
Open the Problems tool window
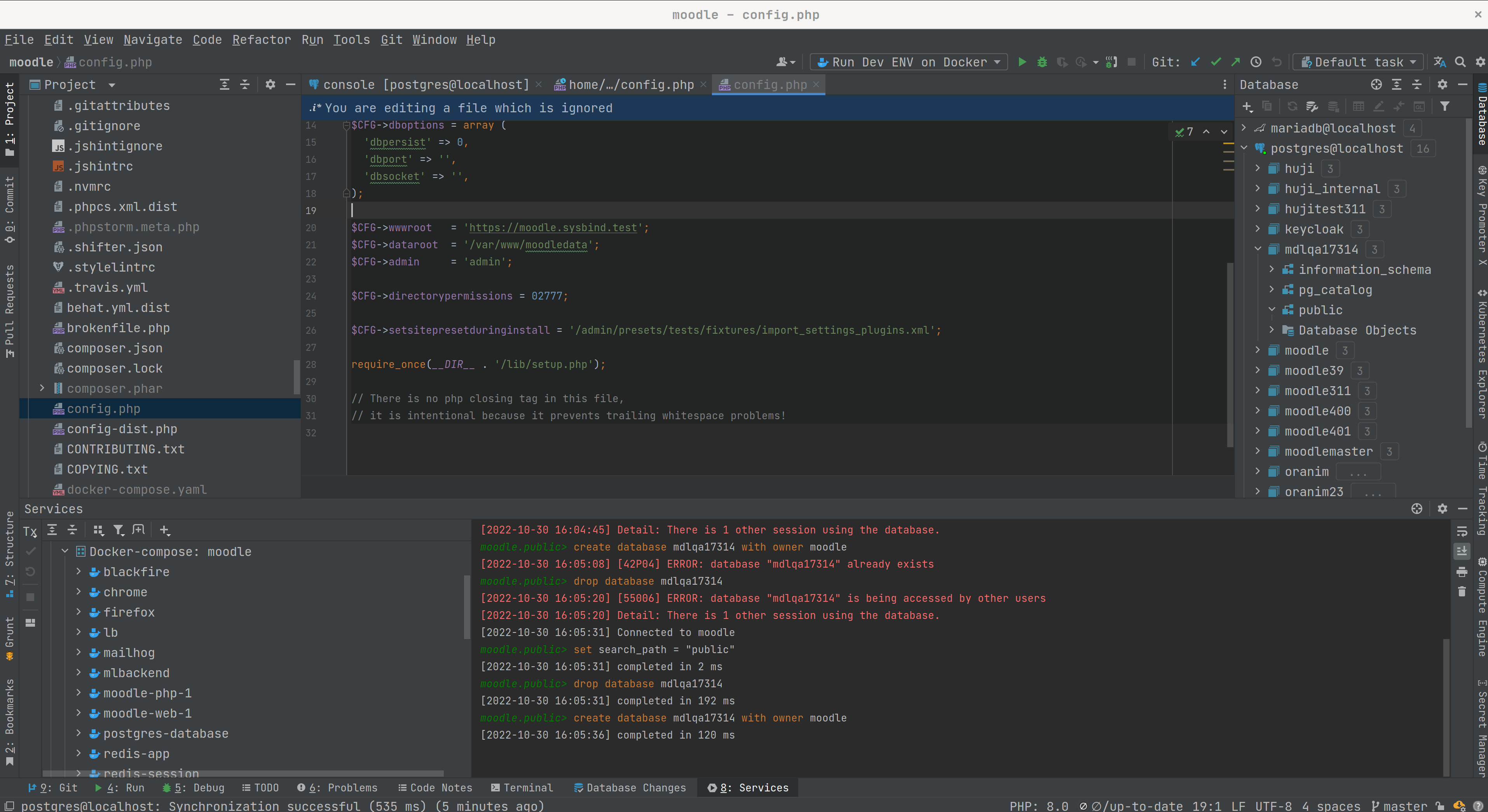[337, 787]
